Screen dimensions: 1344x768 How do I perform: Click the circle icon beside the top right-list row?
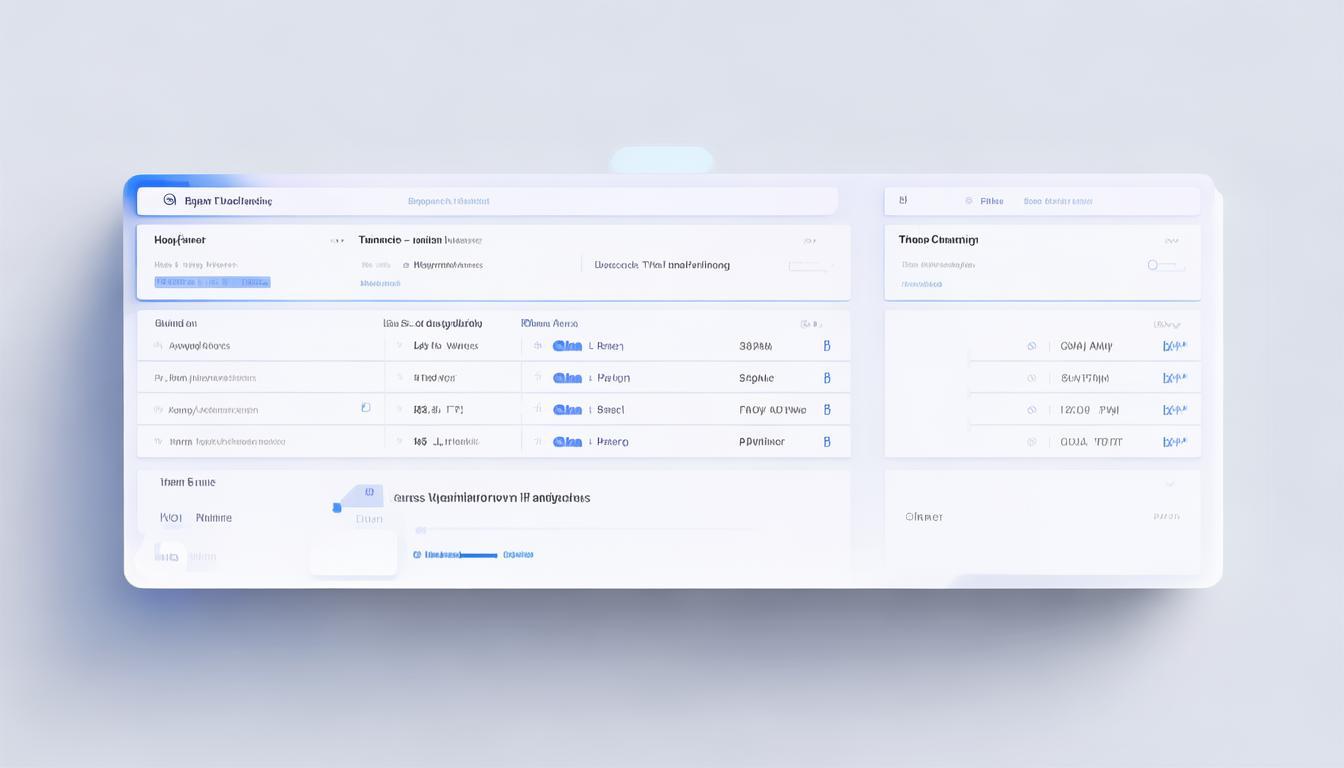click(x=1031, y=346)
